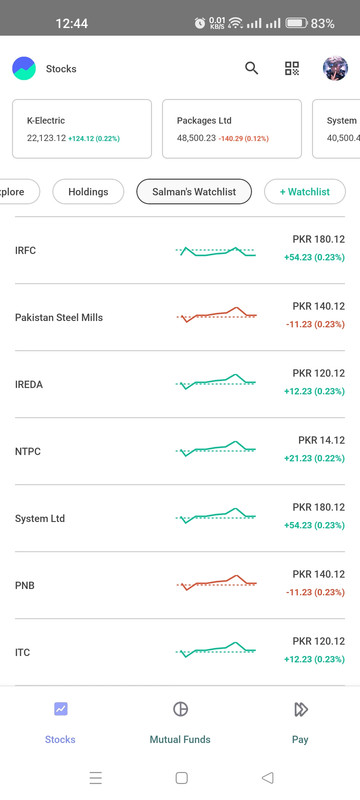
Task: Open the IRFC stock row
Action: [x=180, y=250]
